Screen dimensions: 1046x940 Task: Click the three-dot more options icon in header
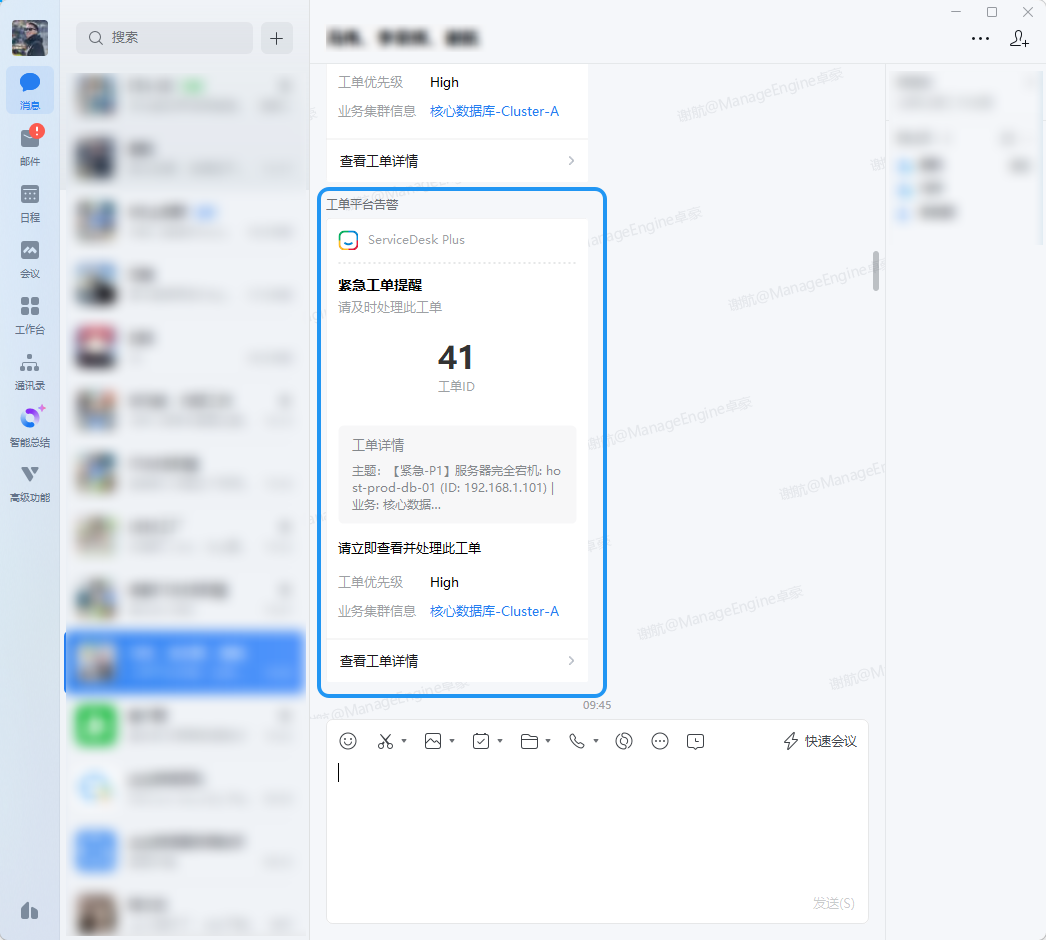point(980,38)
